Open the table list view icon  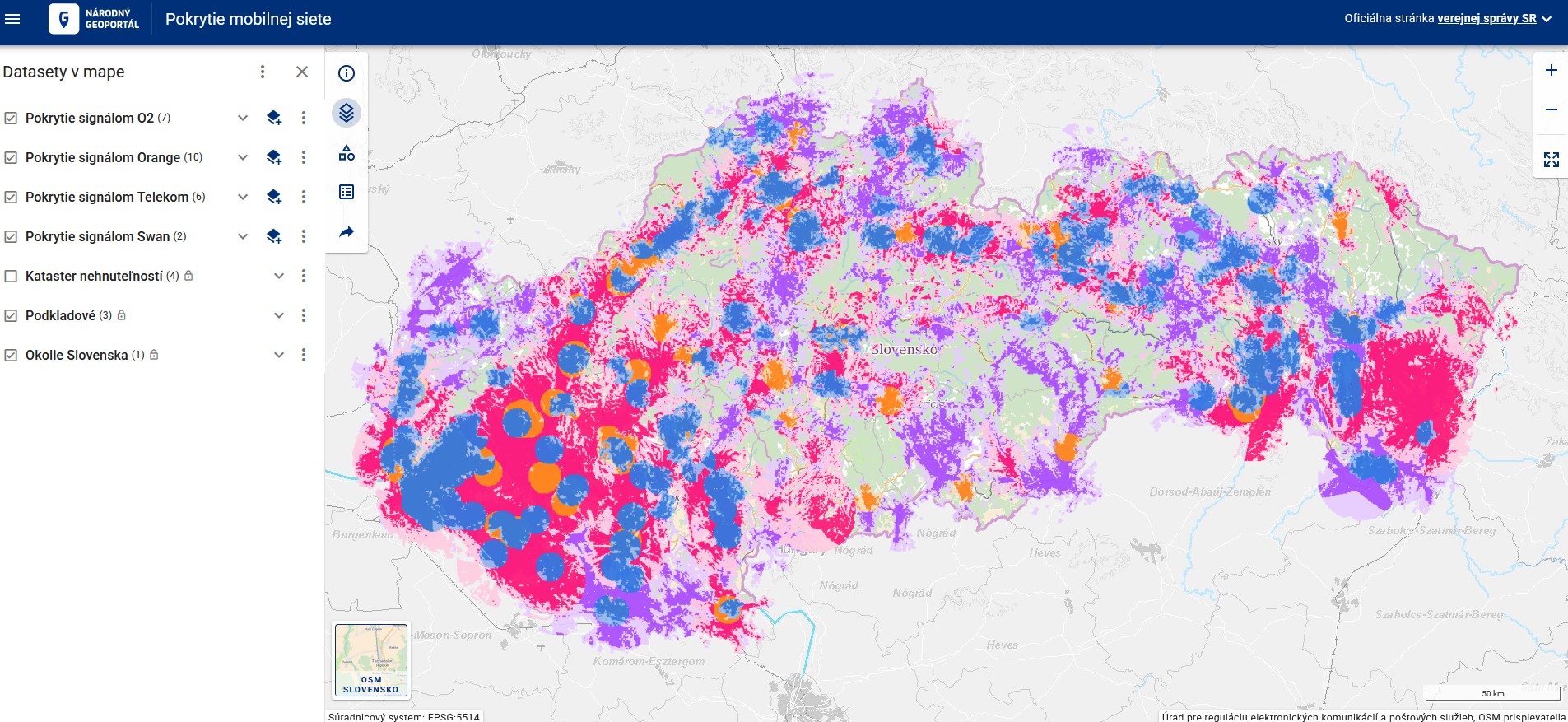(347, 192)
